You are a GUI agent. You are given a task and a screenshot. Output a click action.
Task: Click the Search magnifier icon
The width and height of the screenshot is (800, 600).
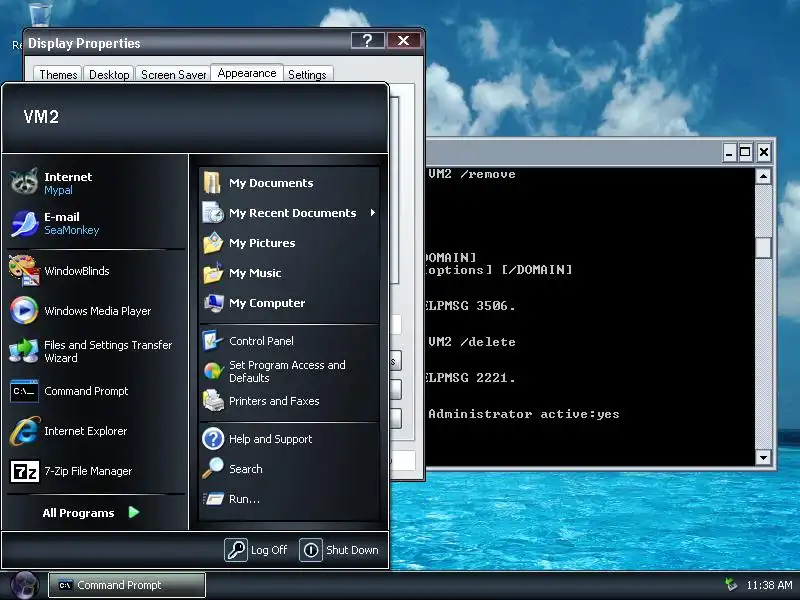point(212,468)
